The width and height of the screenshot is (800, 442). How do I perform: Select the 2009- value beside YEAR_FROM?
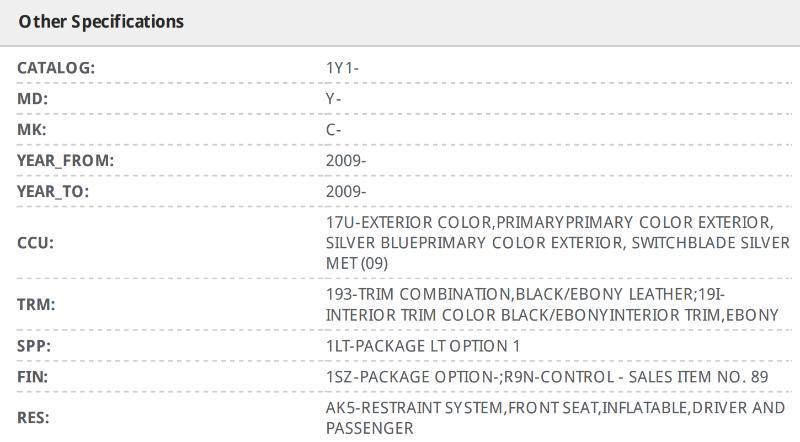(x=346, y=160)
